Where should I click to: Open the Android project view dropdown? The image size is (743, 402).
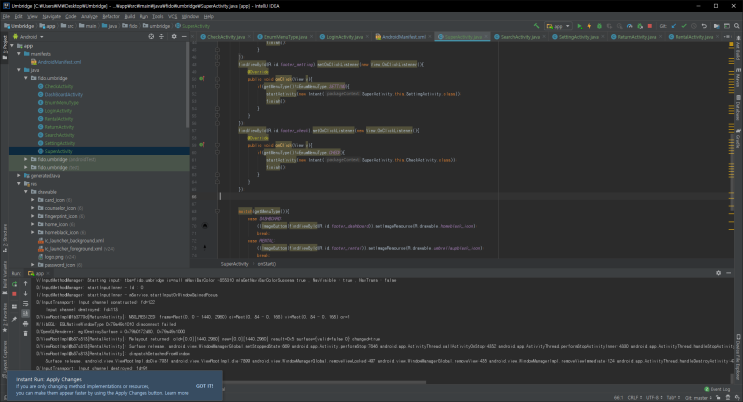[x=28, y=37]
